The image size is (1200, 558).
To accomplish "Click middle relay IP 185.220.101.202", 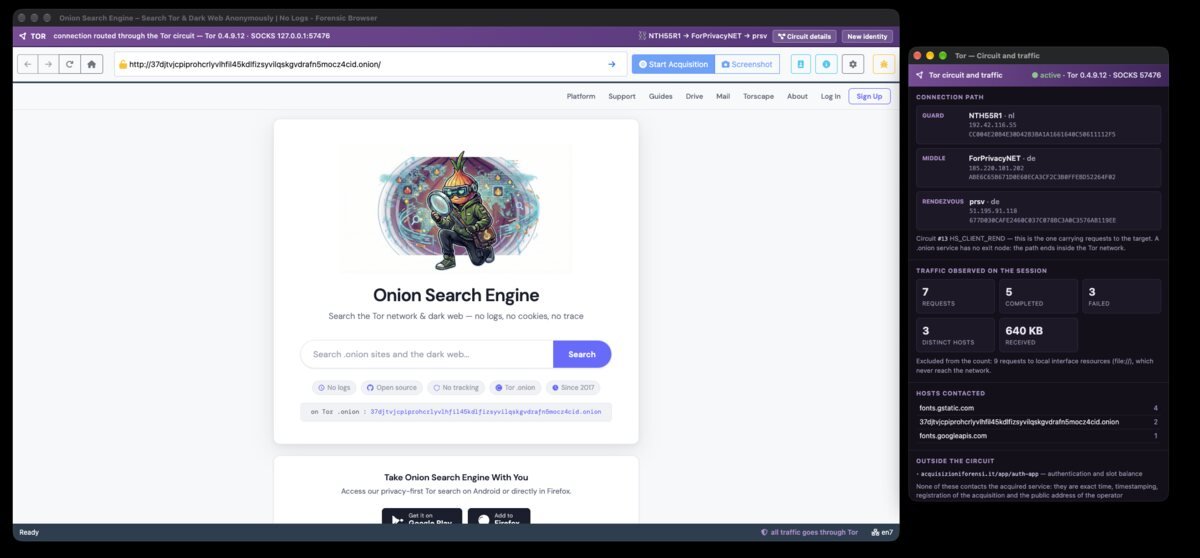I will coord(996,168).
